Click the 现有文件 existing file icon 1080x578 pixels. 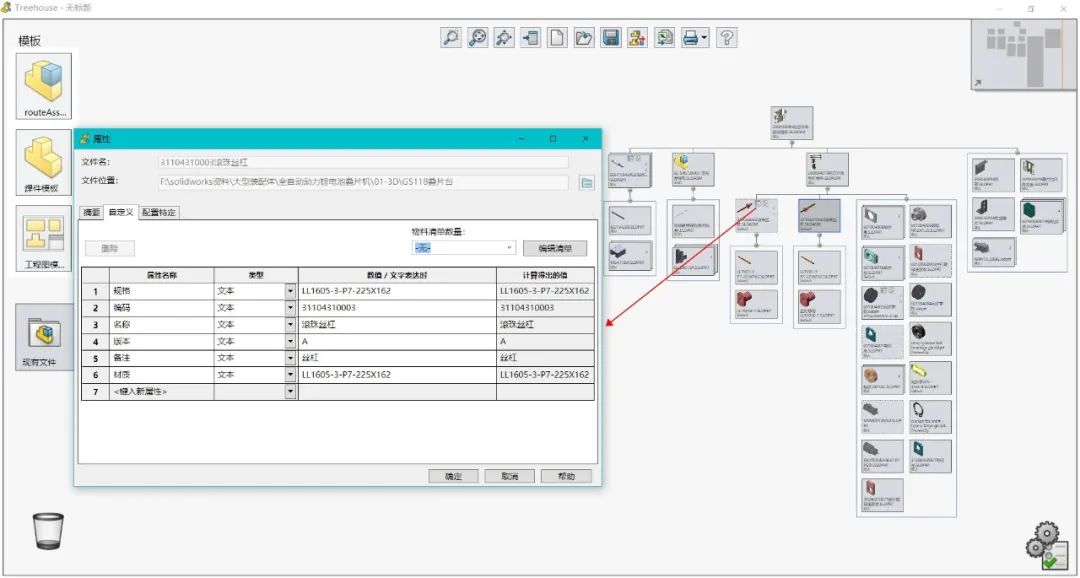click(x=44, y=338)
